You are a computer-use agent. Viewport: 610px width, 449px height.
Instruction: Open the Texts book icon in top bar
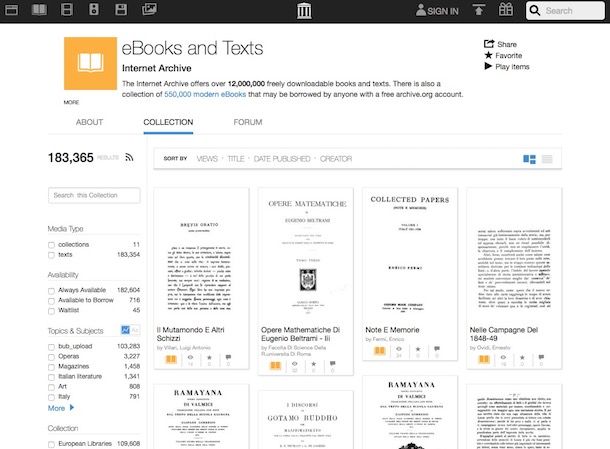coord(39,10)
